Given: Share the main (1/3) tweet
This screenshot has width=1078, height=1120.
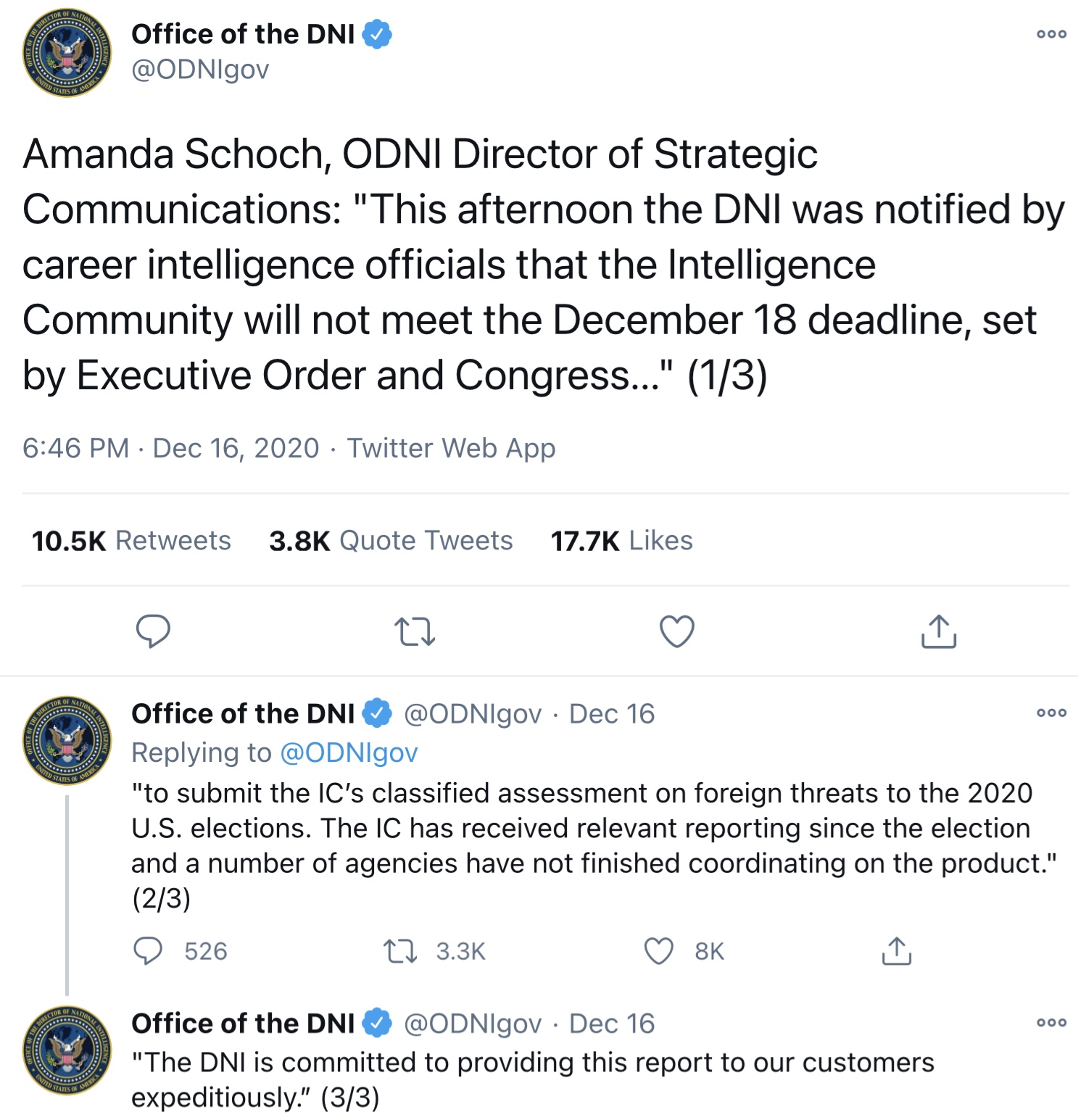Looking at the screenshot, I should pyautogui.click(x=939, y=631).
